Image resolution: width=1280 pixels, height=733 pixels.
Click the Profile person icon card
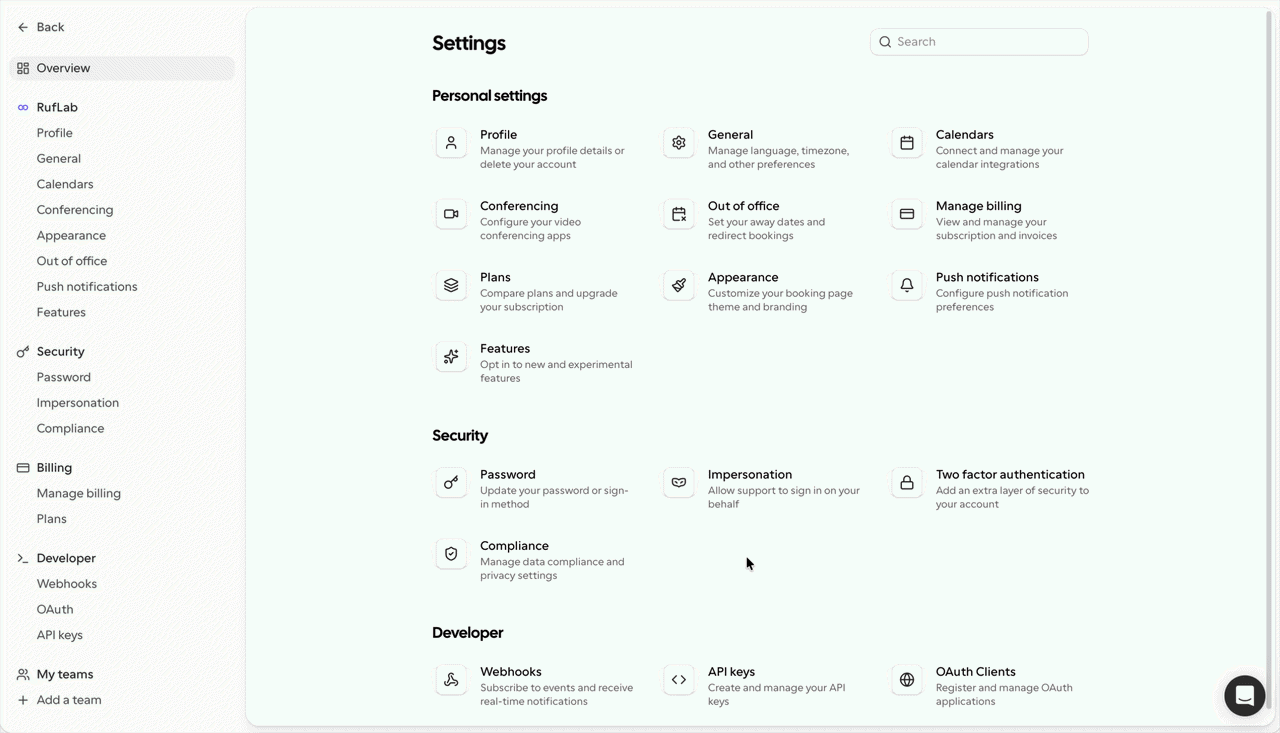(451, 143)
